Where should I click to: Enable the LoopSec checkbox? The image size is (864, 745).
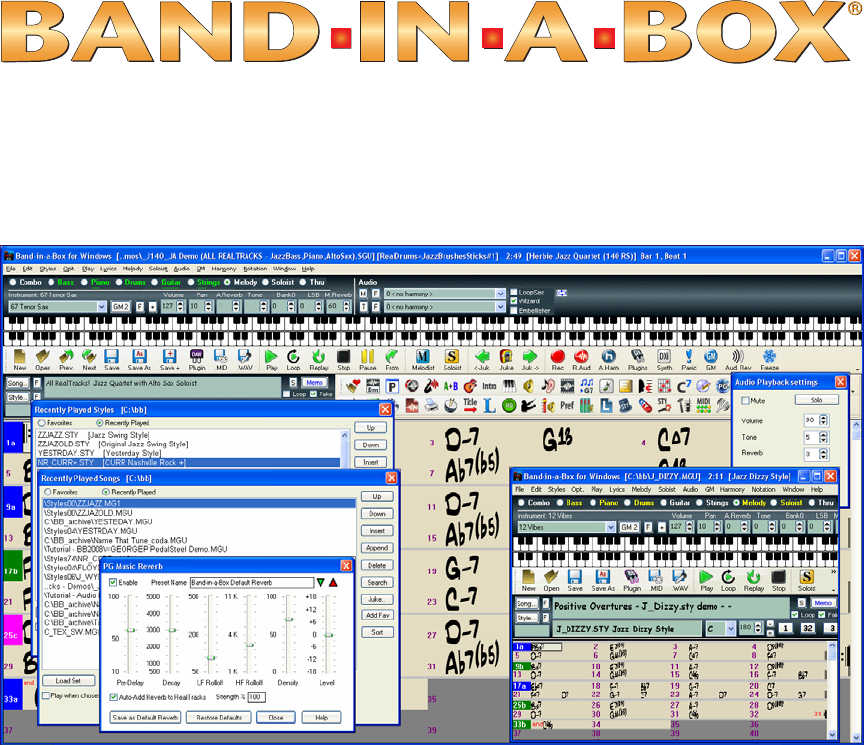click(514, 293)
